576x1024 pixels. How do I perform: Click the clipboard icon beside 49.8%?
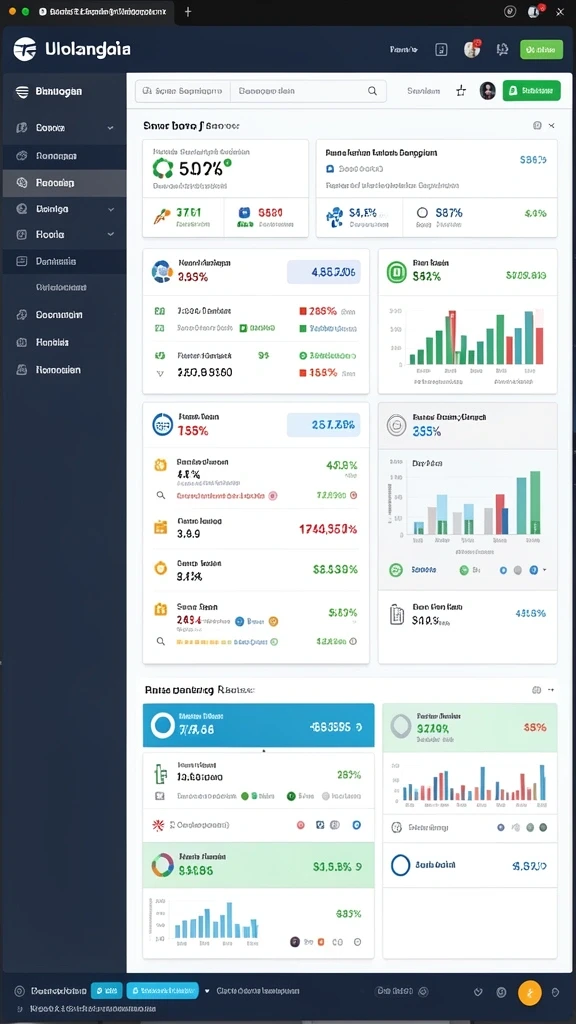click(396, 615)
